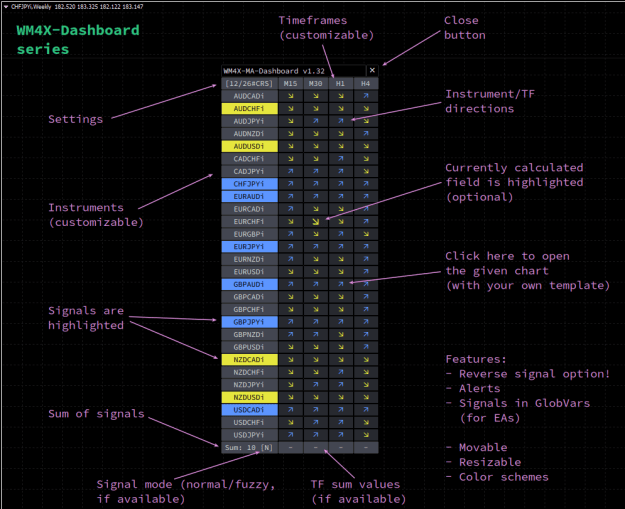Click the yellow NZDCADi instrument label
The width and height of the screenshot is (625, 509).
pos(250,360)
